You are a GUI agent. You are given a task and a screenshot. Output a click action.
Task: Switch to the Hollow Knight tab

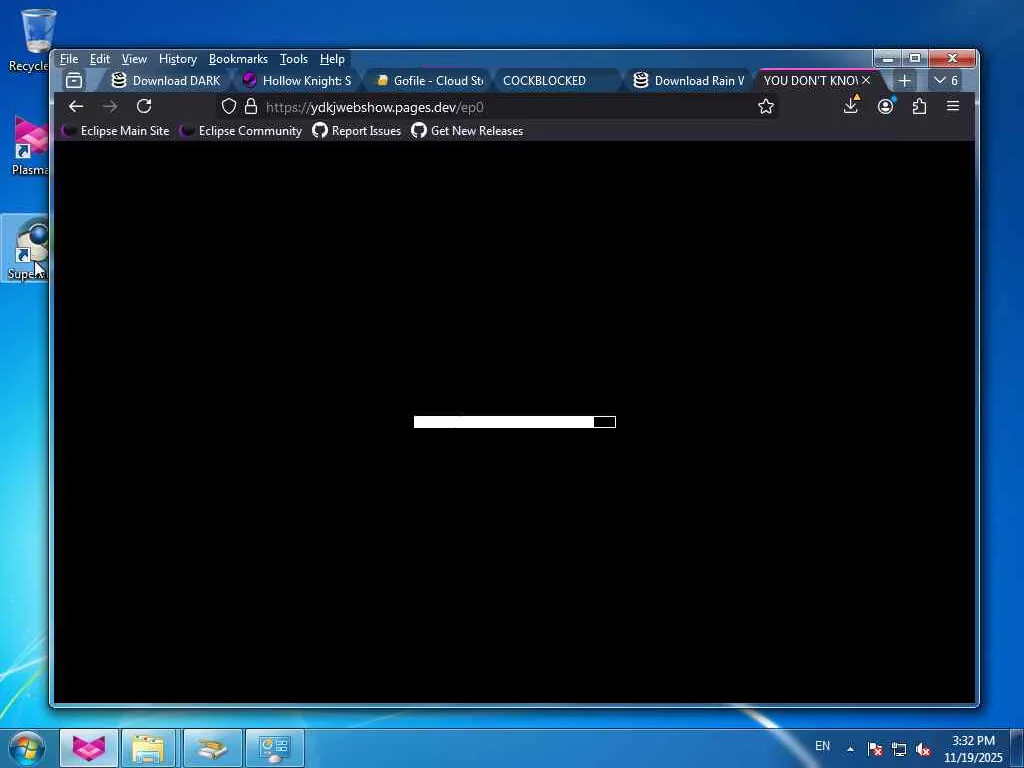[297, 80]
